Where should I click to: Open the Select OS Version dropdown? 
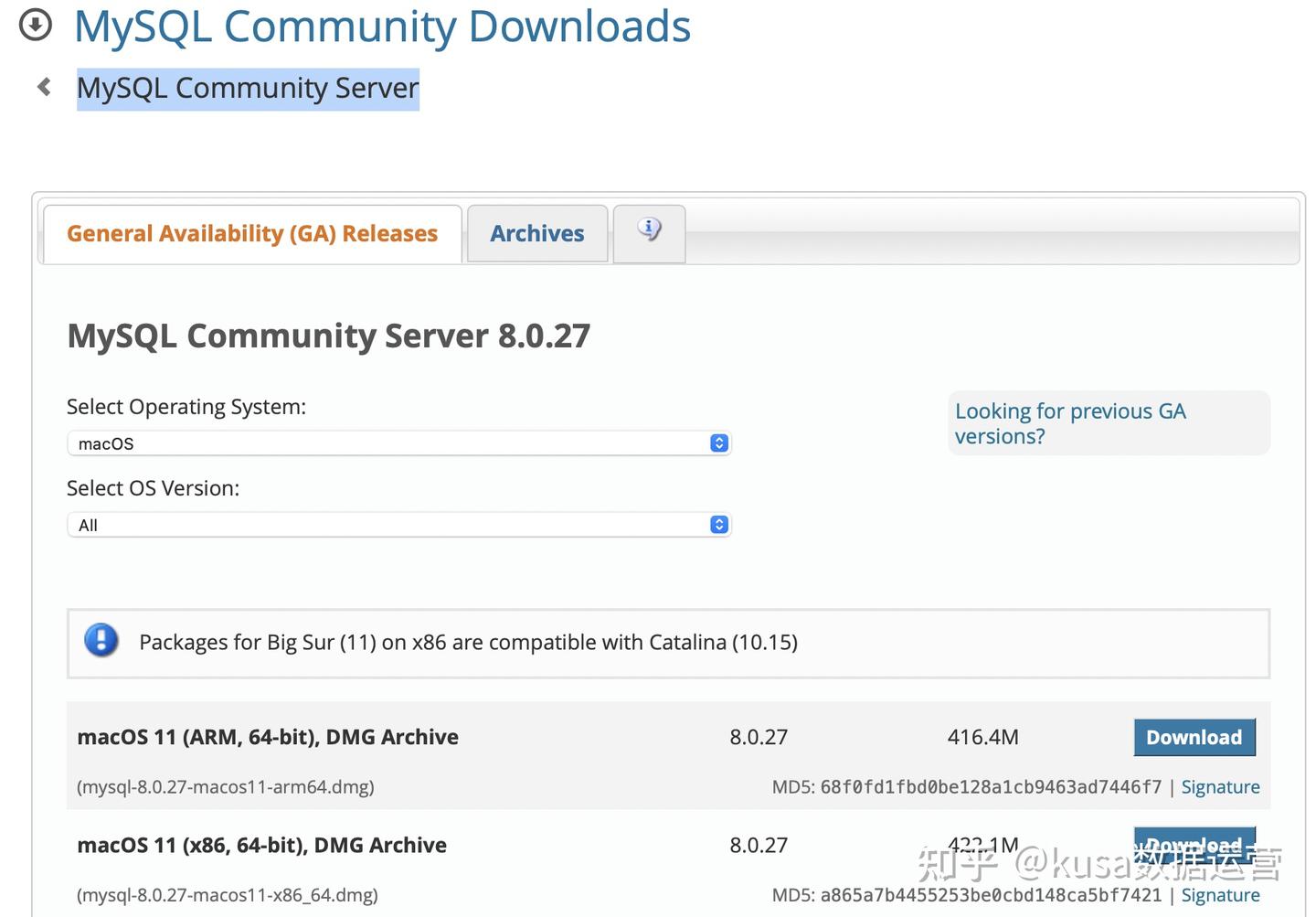tap(398, 525)
